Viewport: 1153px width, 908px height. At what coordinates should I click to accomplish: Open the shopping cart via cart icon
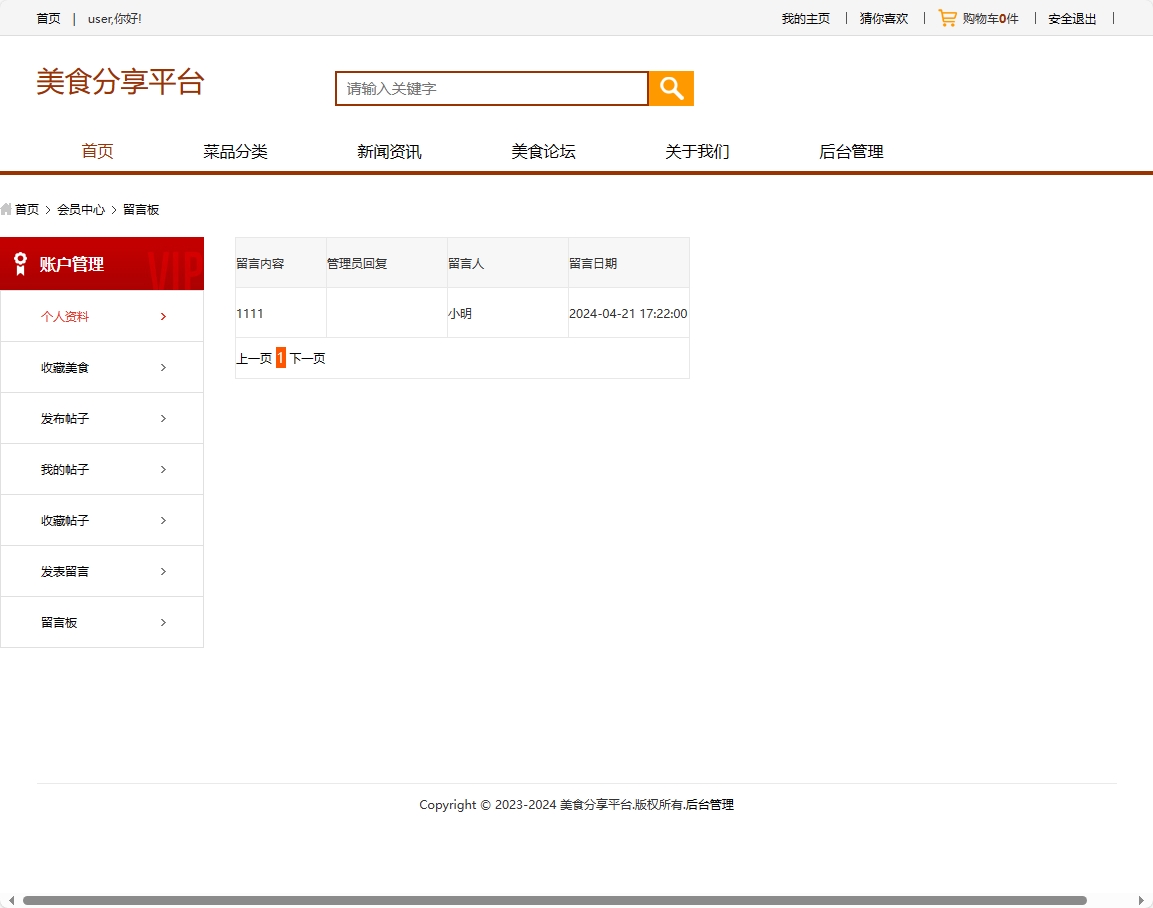(946, 17)
